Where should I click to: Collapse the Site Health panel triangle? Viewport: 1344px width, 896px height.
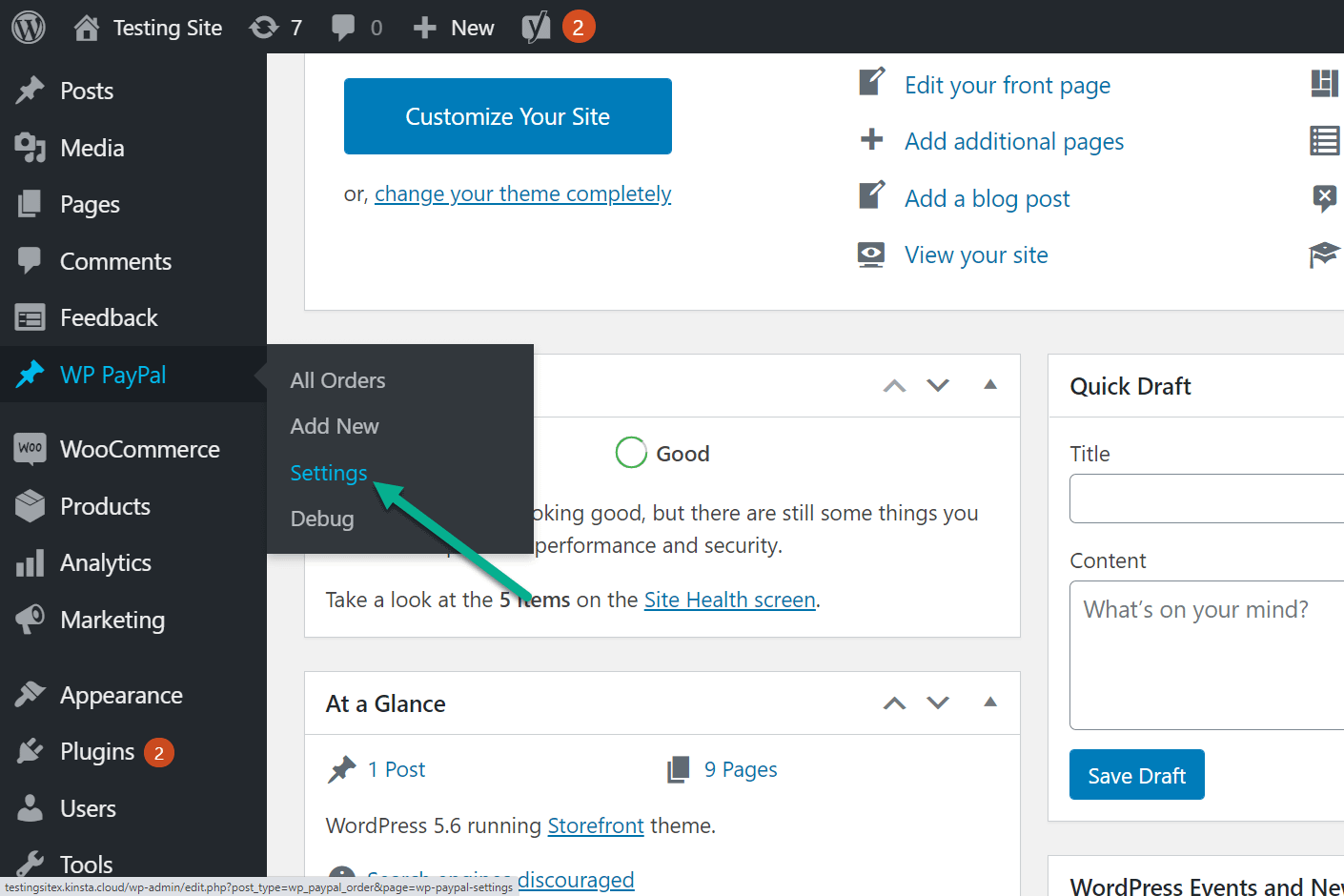tap(990, 385)
